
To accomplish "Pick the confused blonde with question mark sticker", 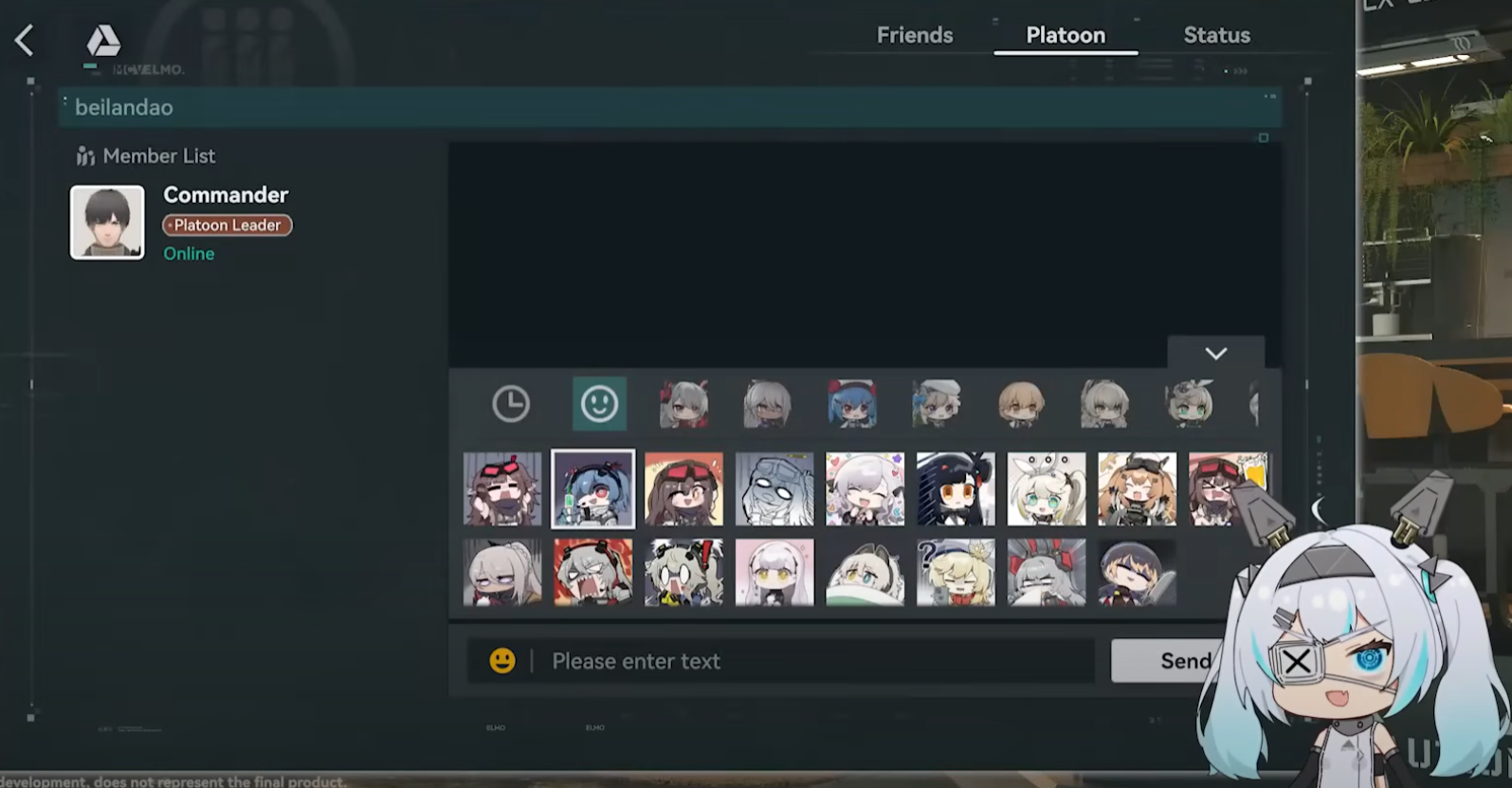I will [956, 573].
